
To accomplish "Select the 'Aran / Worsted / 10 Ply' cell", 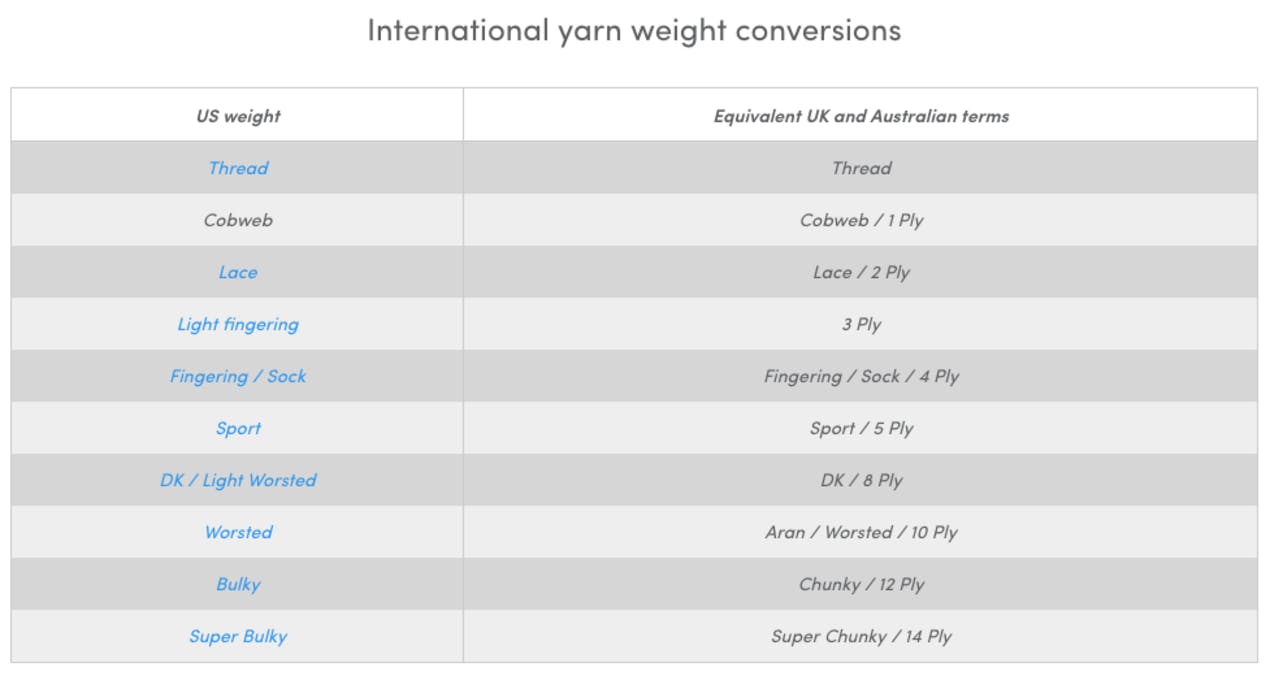I will click(861, 532).
